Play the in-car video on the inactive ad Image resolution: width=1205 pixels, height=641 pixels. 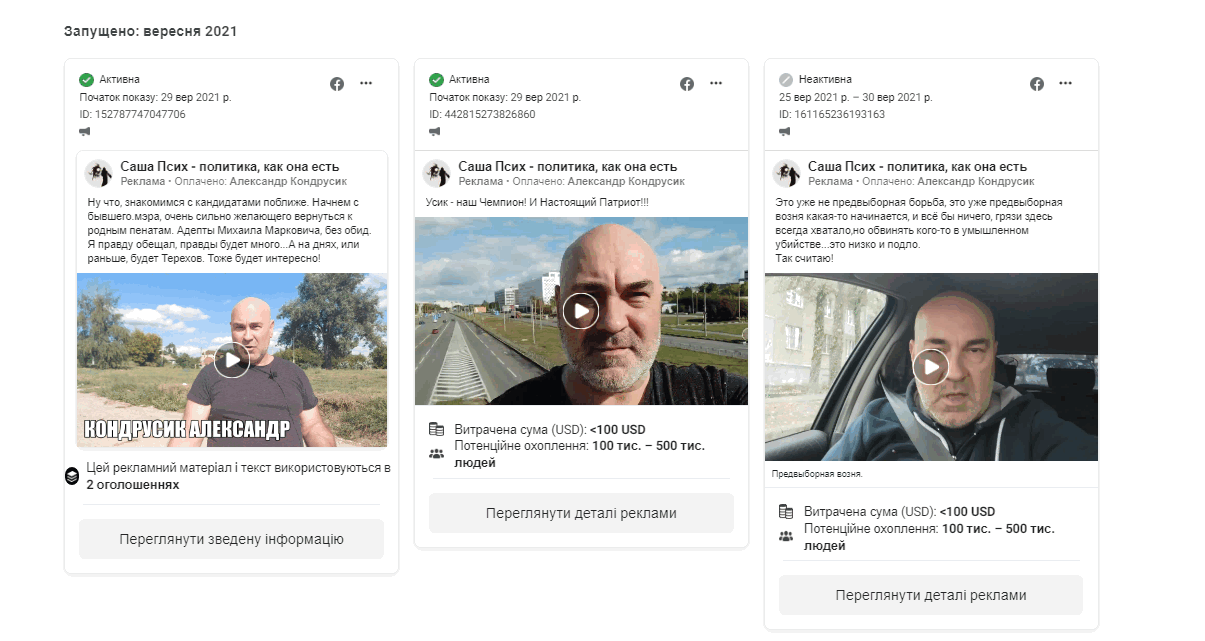click(x=931, y=367)
